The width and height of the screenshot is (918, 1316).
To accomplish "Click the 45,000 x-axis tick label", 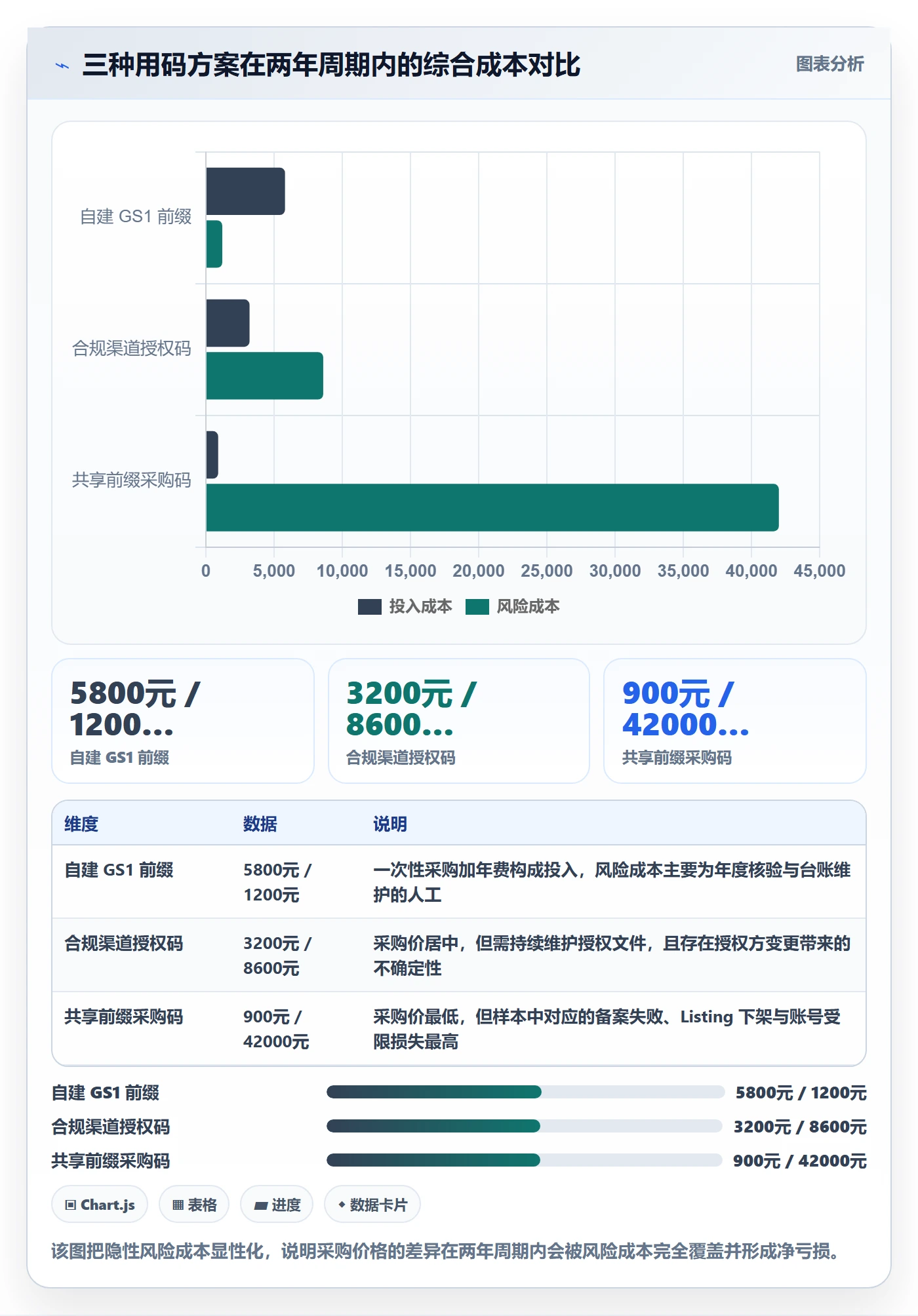I will (820, 571).
